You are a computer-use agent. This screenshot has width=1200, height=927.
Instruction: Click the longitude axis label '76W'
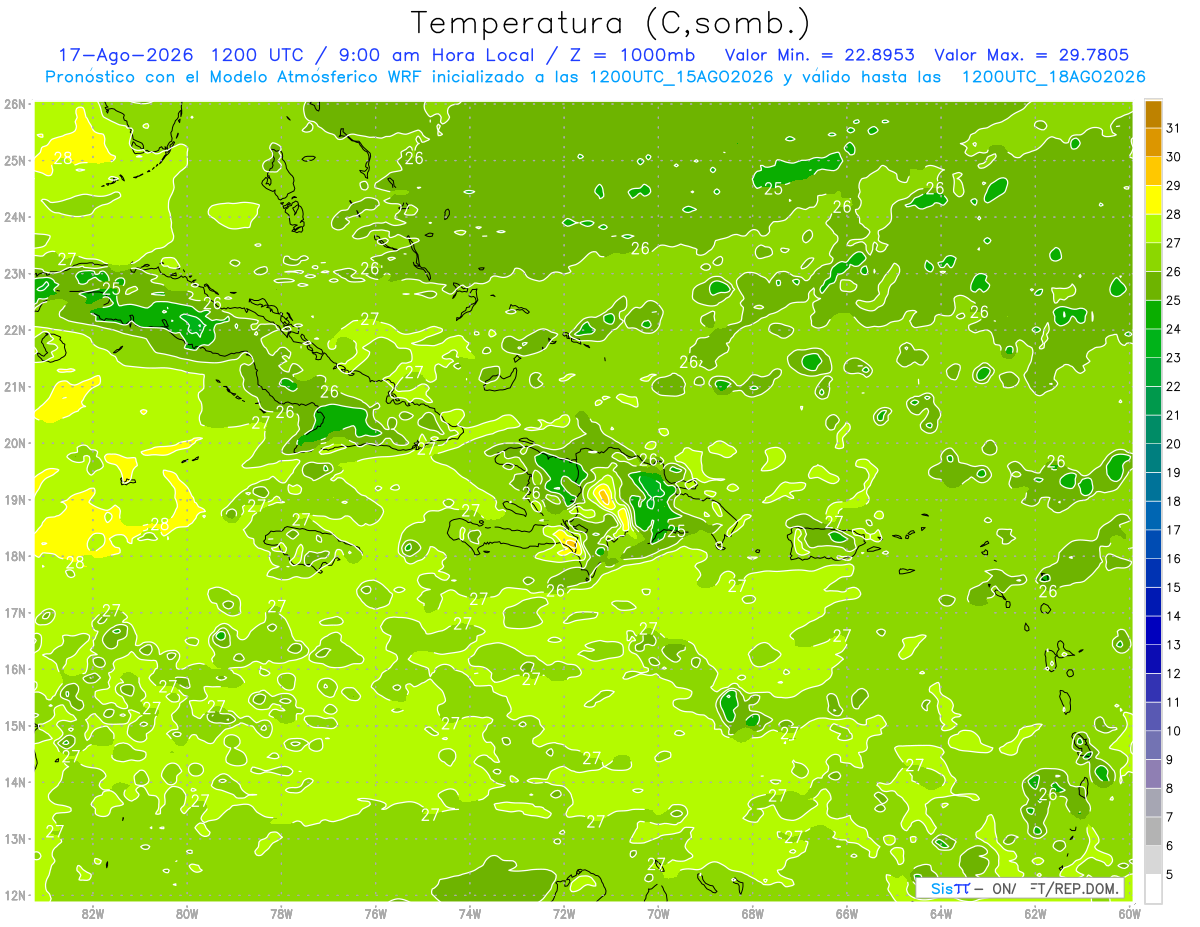click(x=376, y=913)
